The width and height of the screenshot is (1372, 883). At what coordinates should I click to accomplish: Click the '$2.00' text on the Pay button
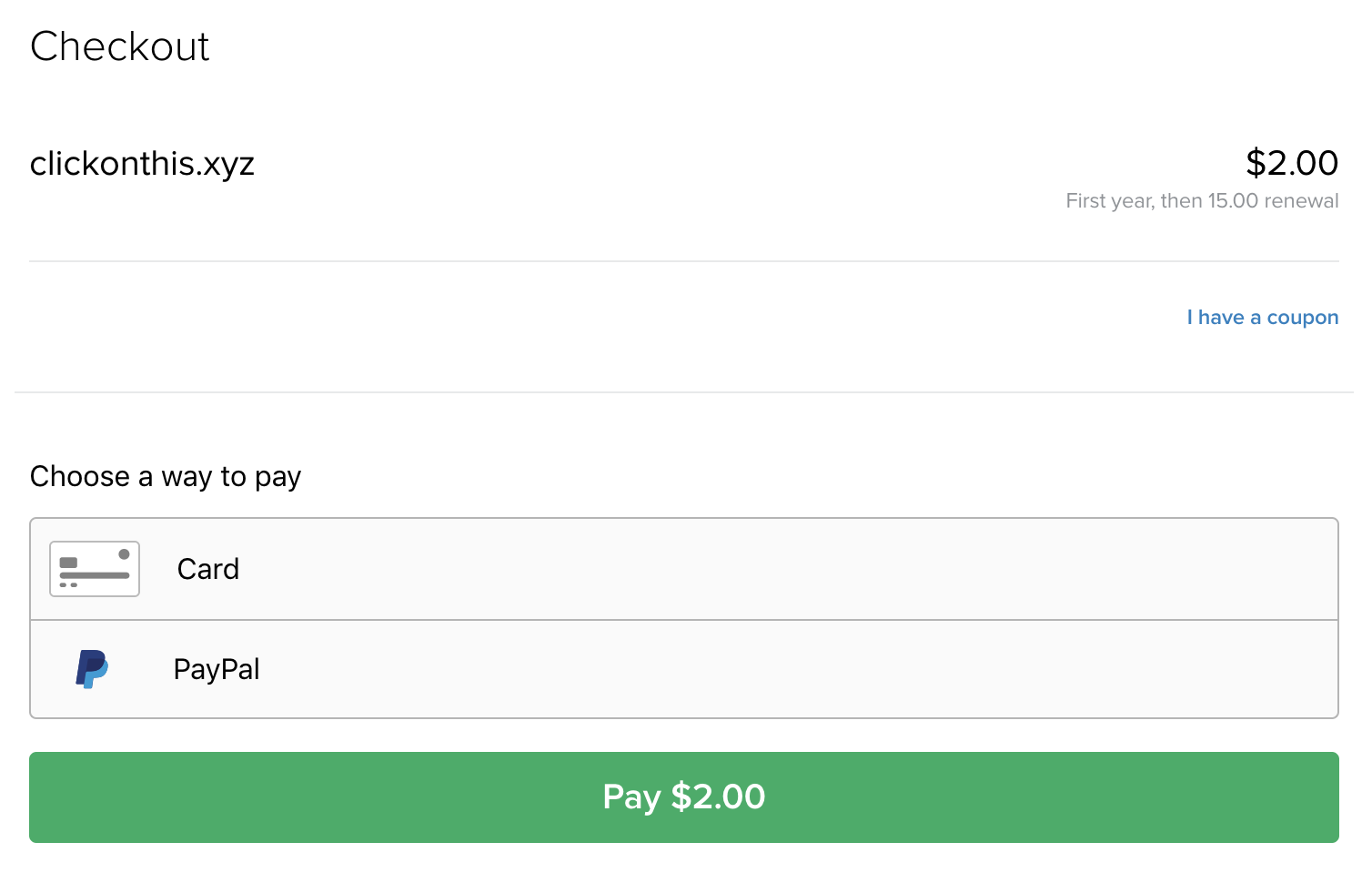[718, 797]
